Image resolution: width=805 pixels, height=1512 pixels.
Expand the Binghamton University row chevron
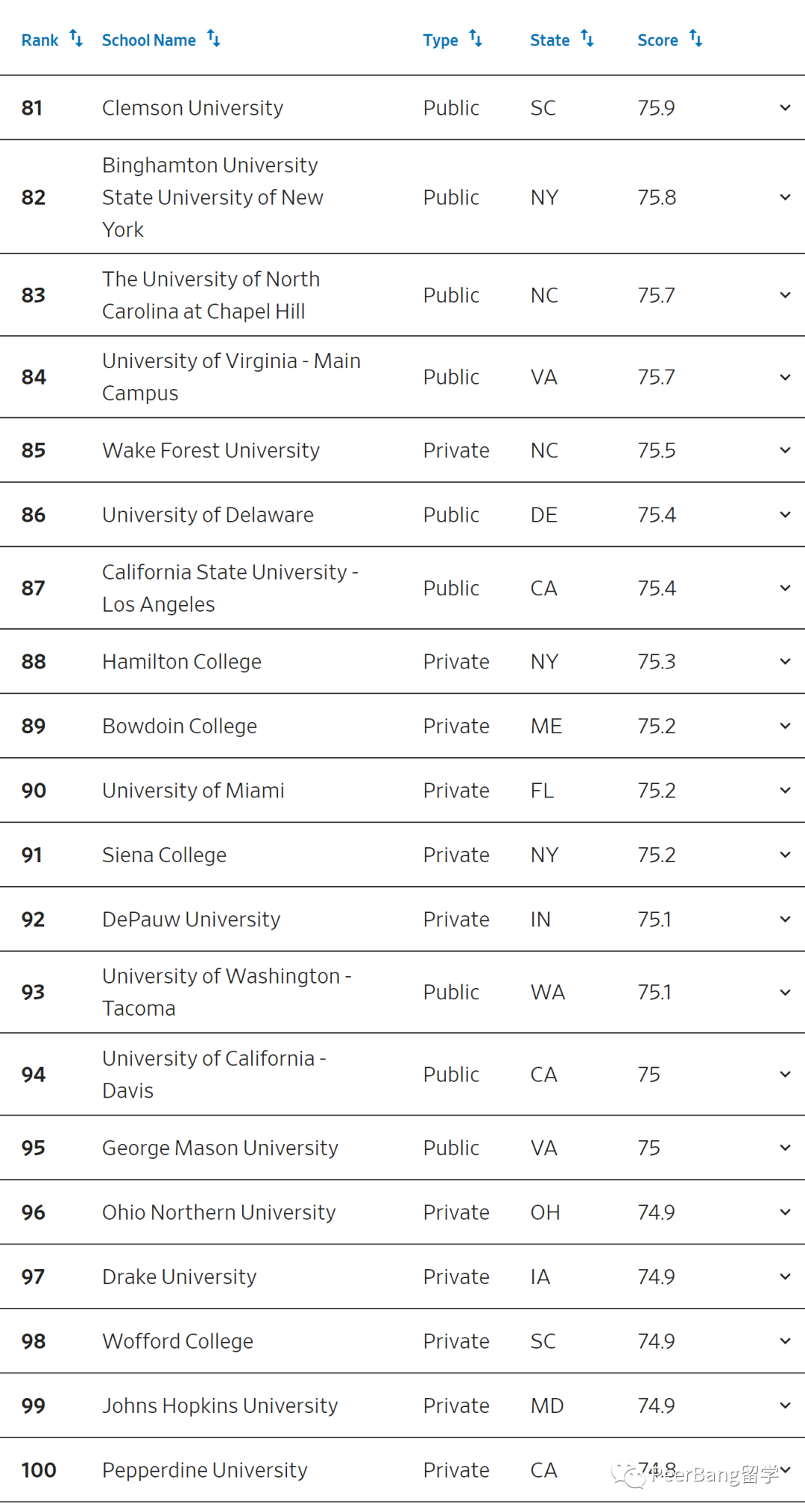click(785, 197)
